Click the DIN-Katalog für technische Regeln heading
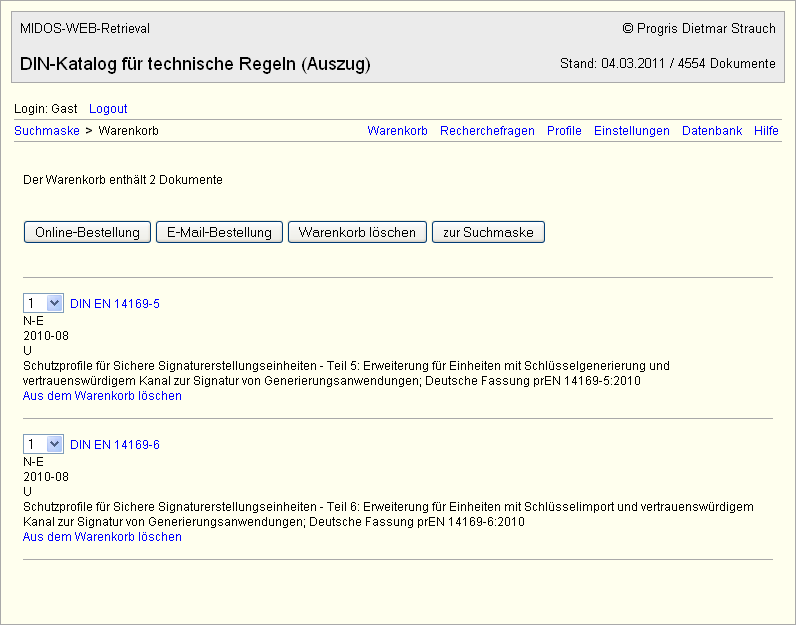796x625 pixels. [x=195, y=64]
